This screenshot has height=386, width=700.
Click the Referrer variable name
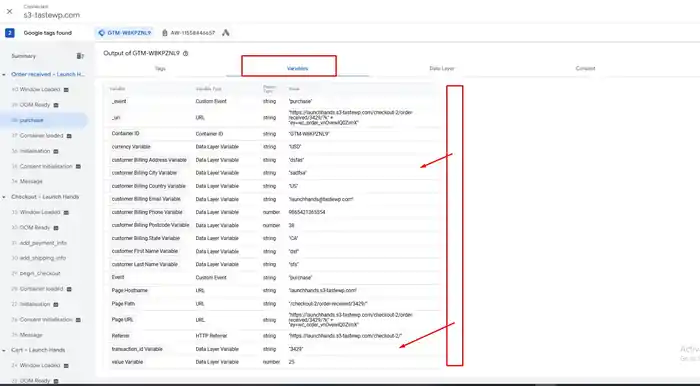pyautogui.click(x=120, y=336)
